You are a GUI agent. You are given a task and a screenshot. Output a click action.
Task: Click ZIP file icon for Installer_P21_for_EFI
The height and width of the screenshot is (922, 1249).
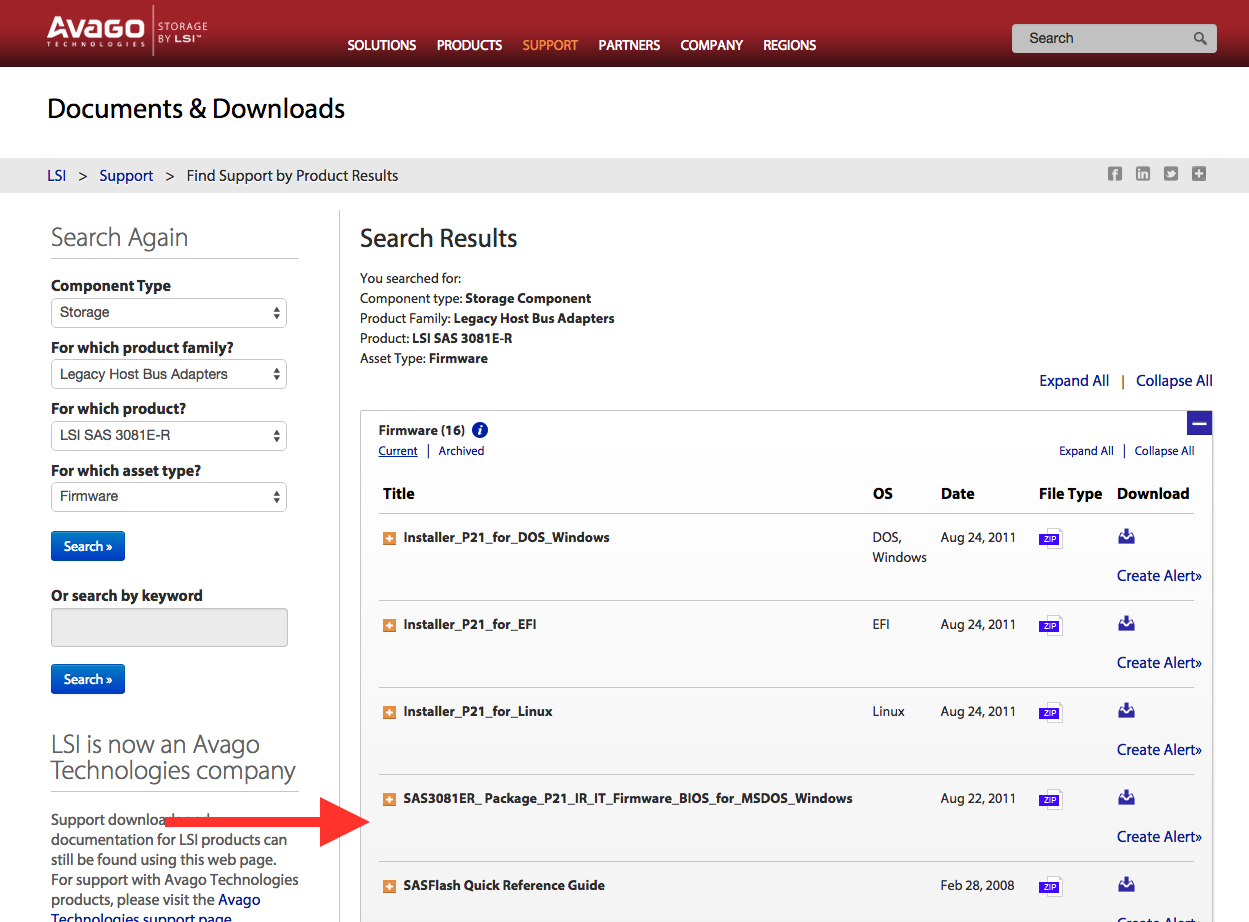[1049, 626]
